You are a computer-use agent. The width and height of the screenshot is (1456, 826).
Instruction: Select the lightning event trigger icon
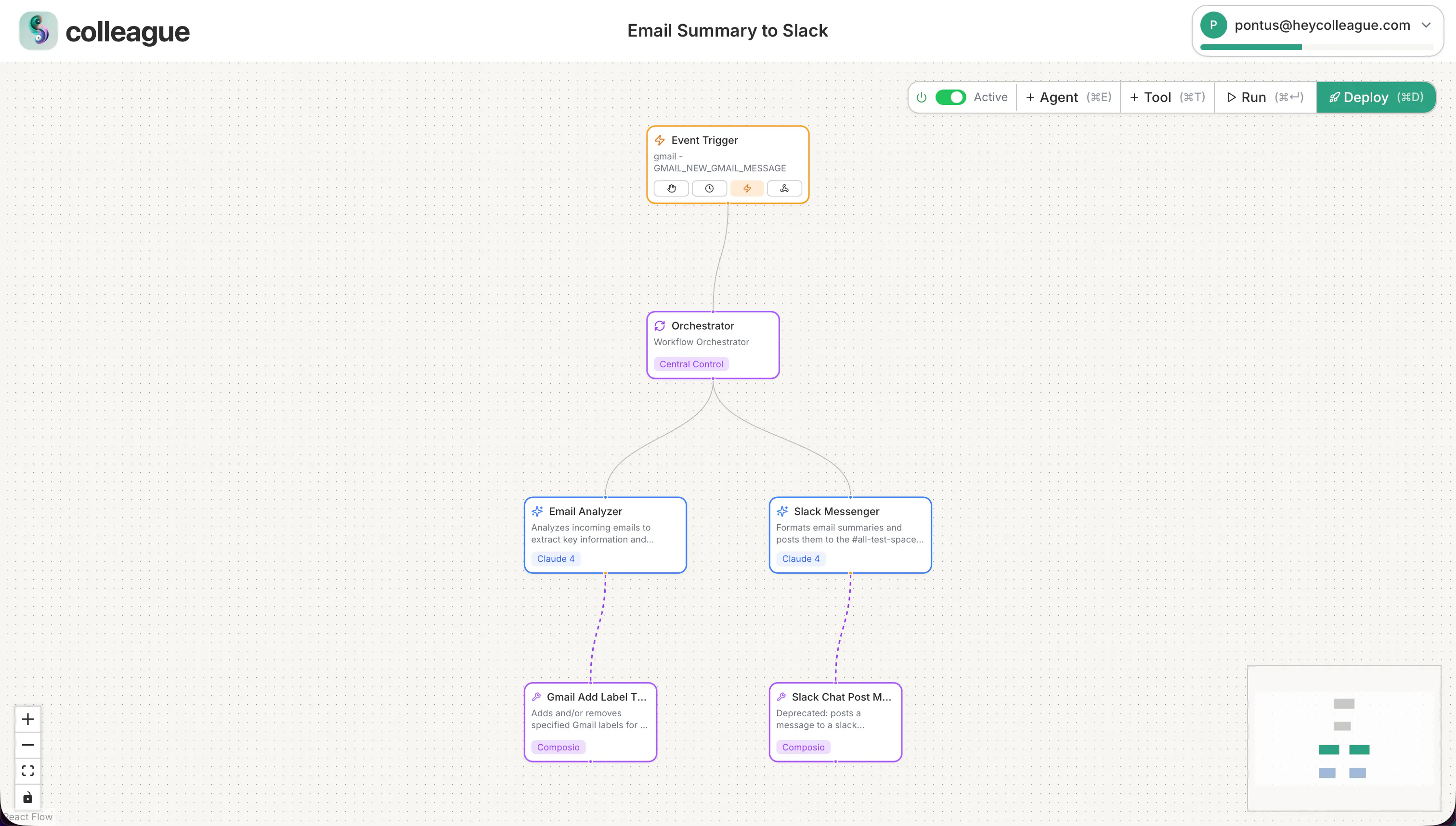point(747,188)
